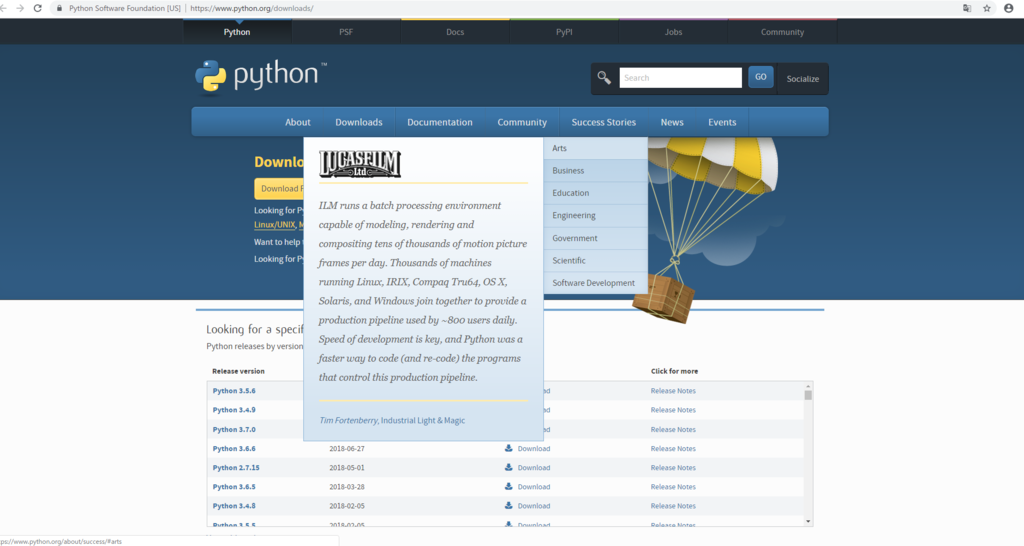Click the browser address bar URL
This screenshot has height=546, width=1024.
click(x=252, y=8)
